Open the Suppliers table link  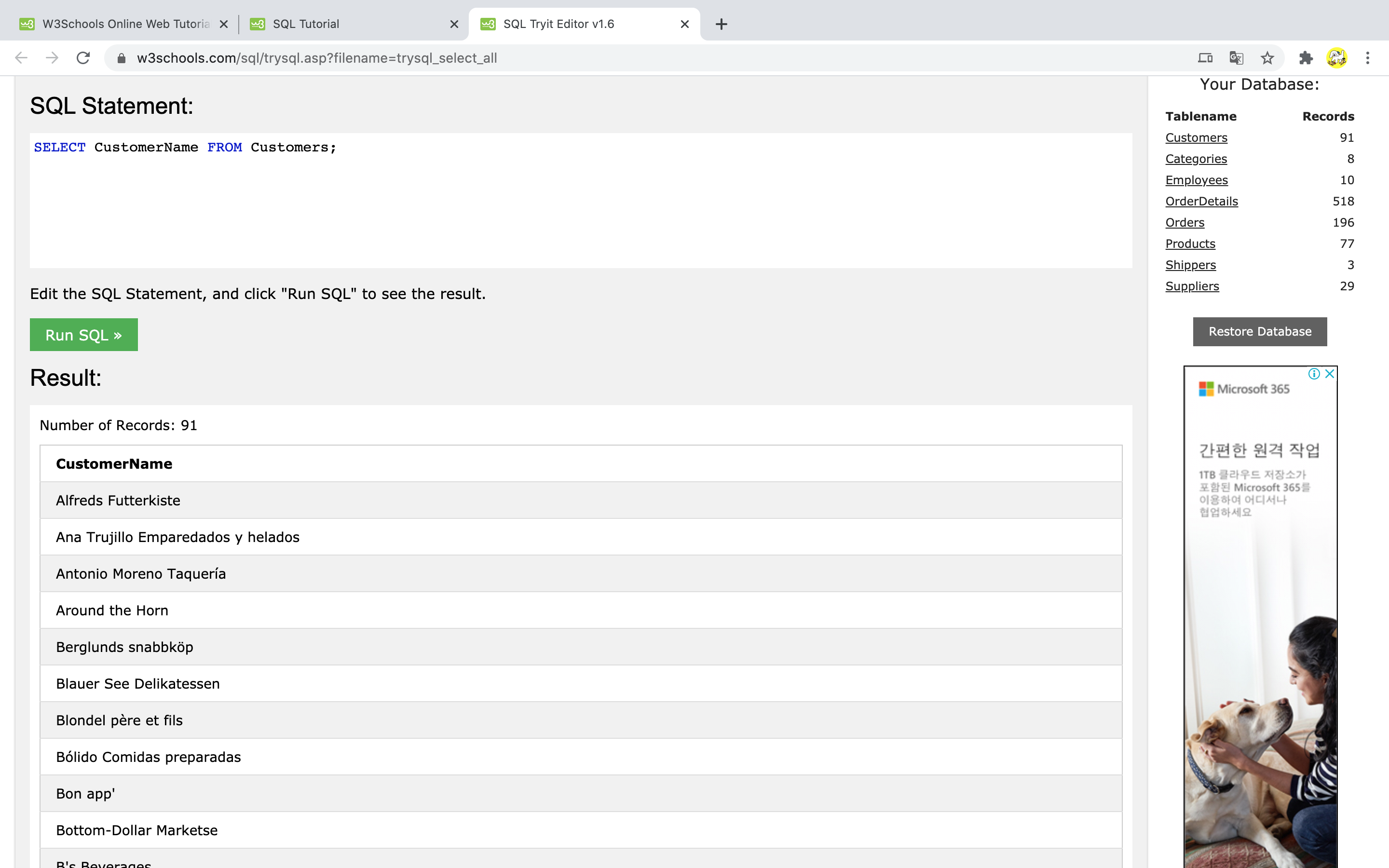1192,286
